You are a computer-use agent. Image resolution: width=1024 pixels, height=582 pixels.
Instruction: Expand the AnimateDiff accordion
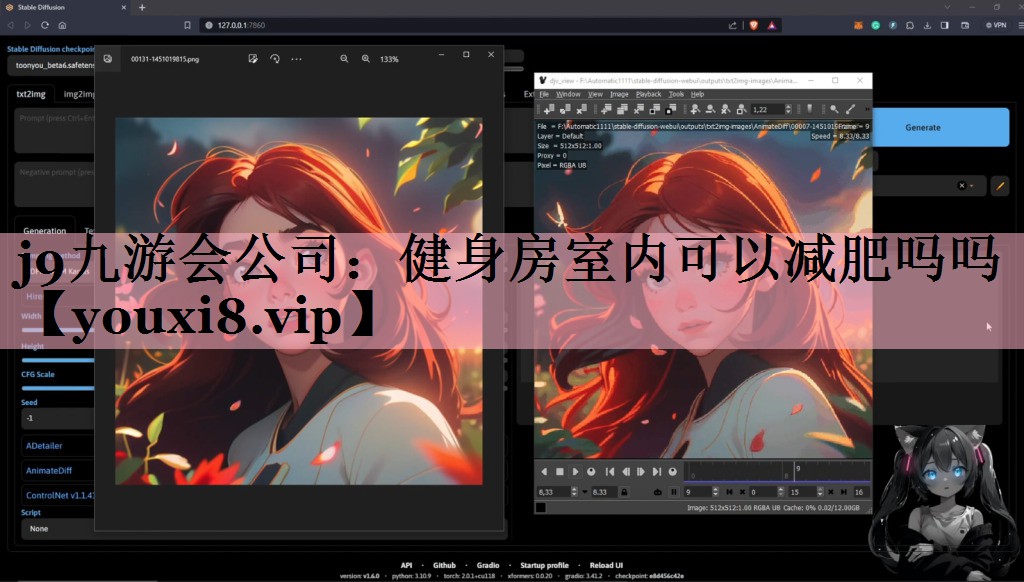58,470
